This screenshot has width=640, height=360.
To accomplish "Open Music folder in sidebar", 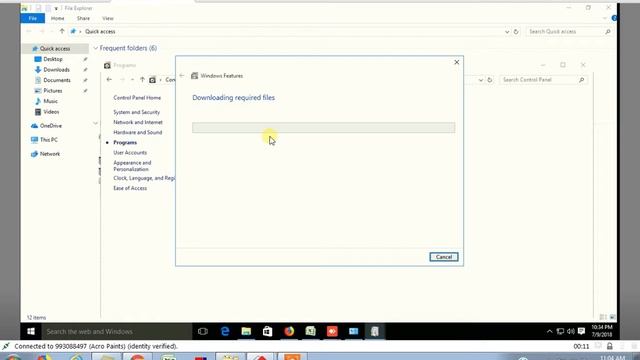I will (50, 101).
